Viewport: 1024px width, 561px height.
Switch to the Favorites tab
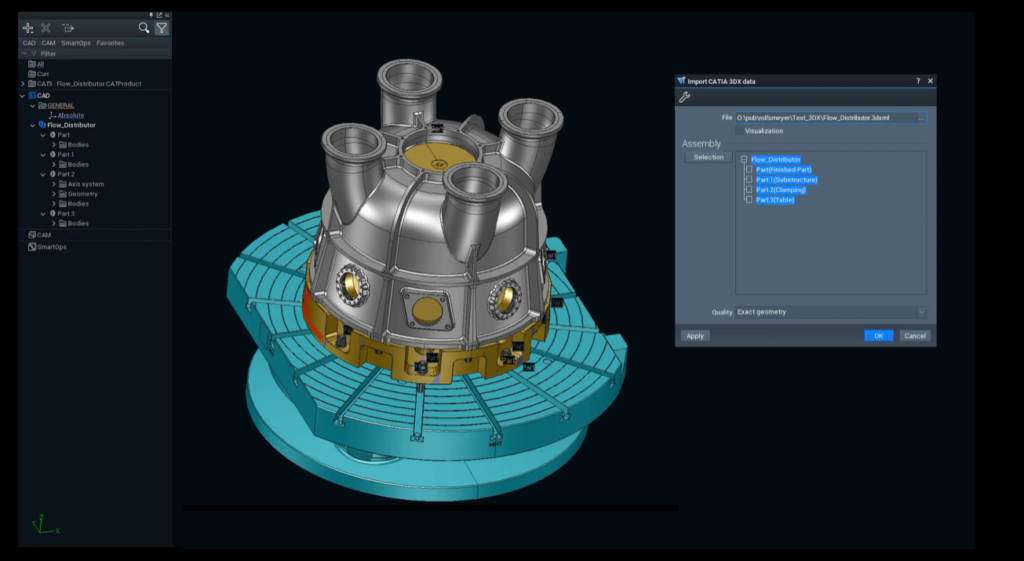click(x=110, y=43)
